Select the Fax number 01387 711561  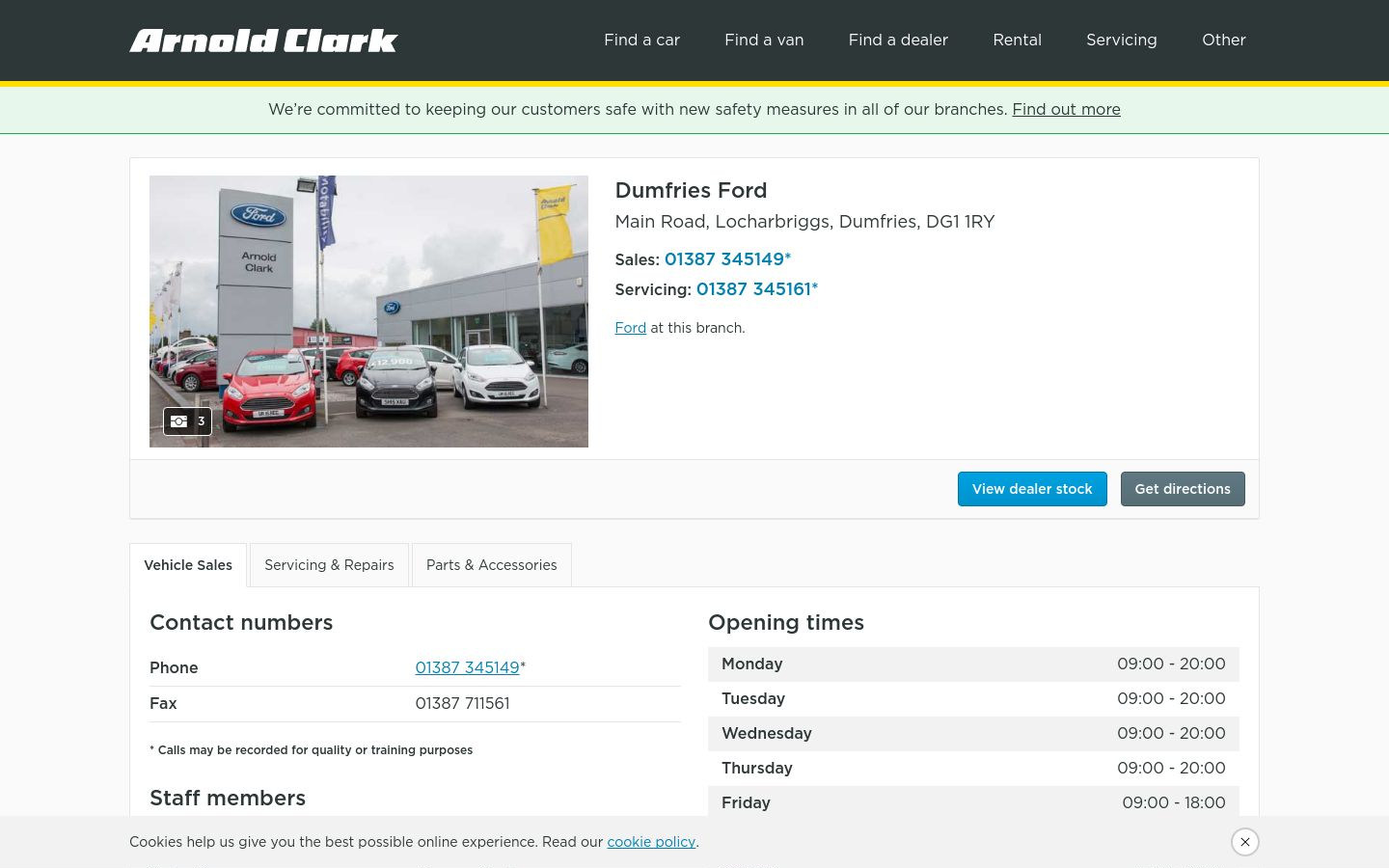(x=462, y=703)
